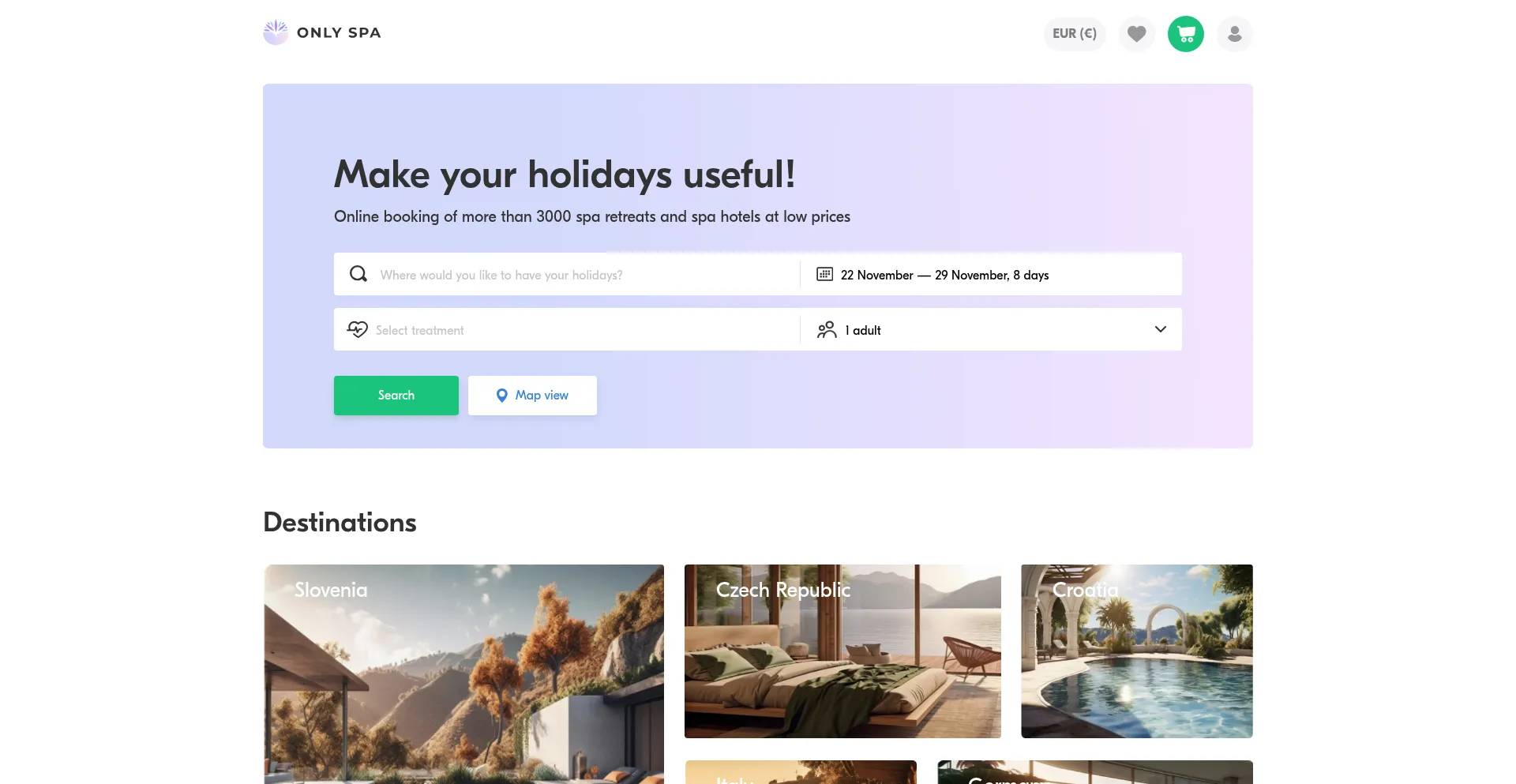The width and height of the screenshot is (1516, 784).
Task: Open the favorites heart icon
Action: (1136, 34)
